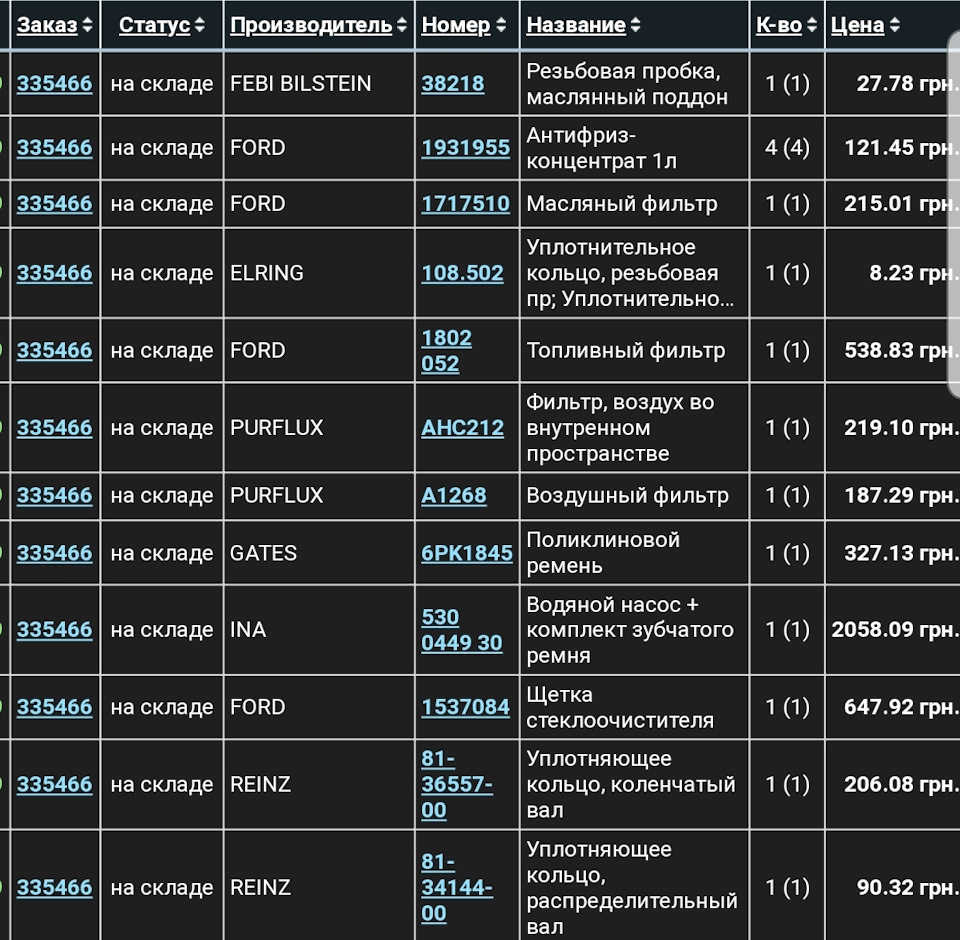Open INA part 530 0449 30

point(462,630)
